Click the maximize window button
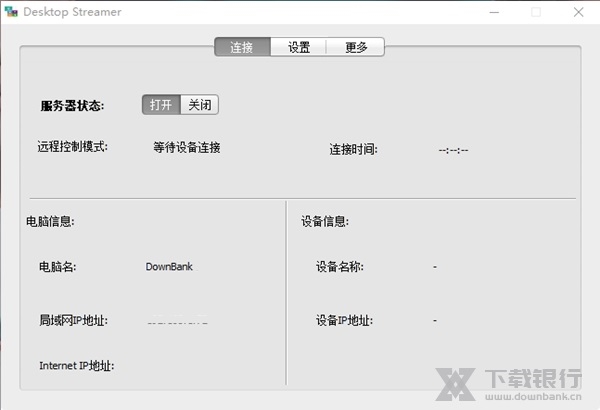This screenshot has width=600, height=410. (x=536, y=12)
